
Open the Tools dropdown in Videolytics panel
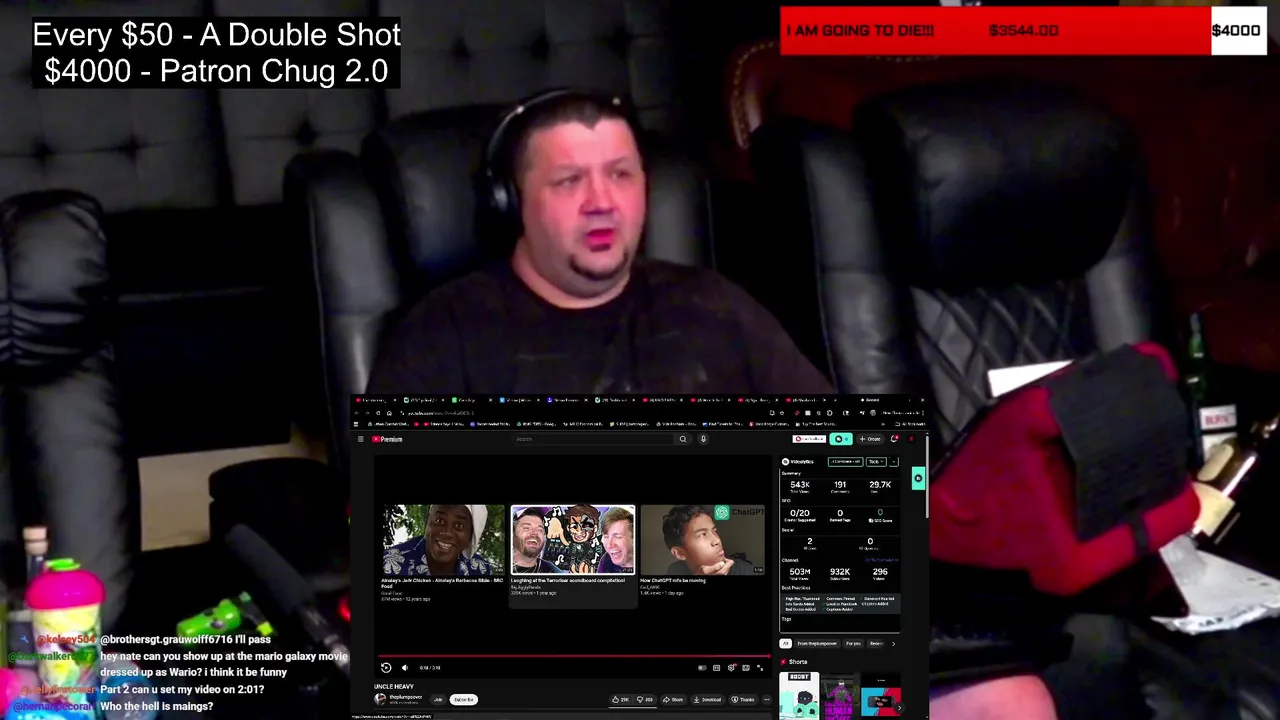pyautogui.click(x=876, y=462)
